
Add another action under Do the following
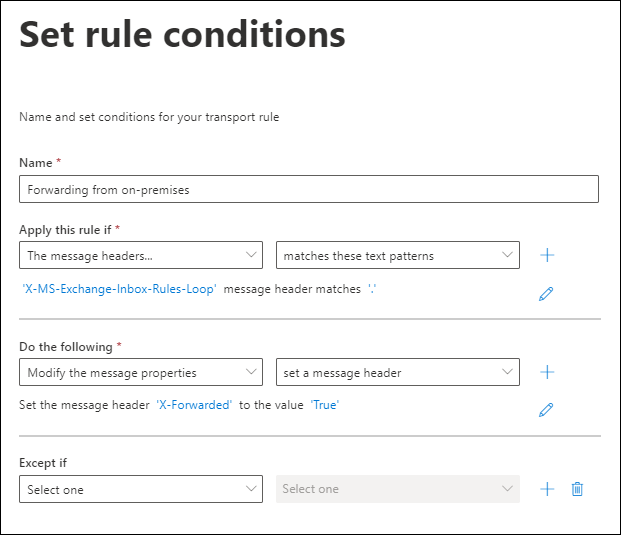pyautogui.click(x=547, y=372)
